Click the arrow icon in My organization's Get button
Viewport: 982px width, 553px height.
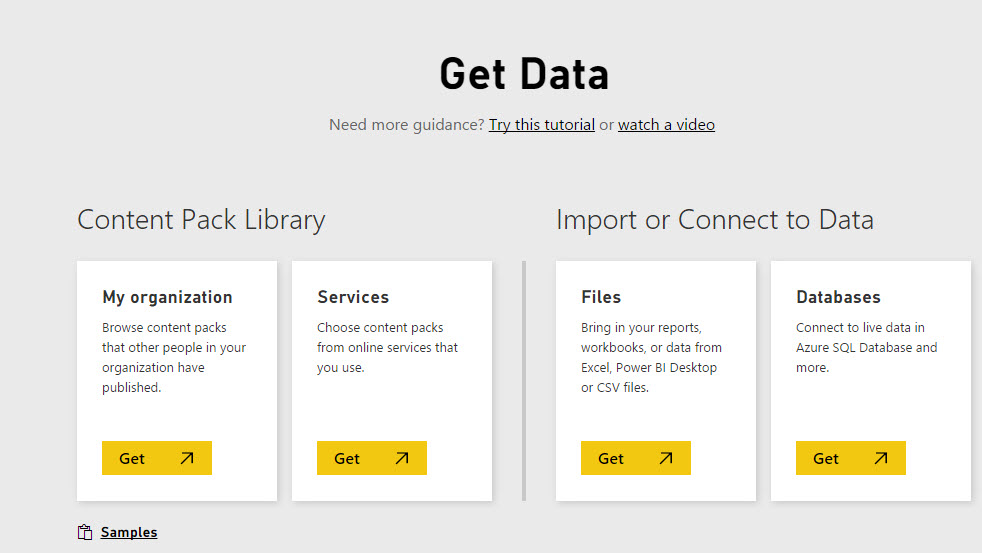(x=187, y=458)
